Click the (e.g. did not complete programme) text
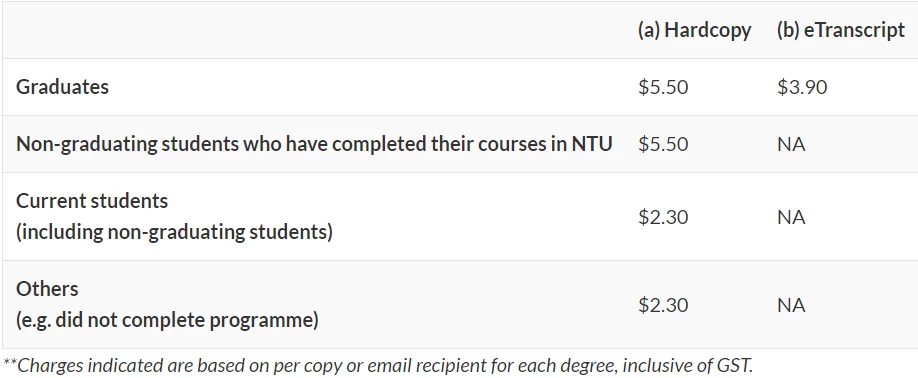This screenshot has height=378, width=918. (167, 320)
